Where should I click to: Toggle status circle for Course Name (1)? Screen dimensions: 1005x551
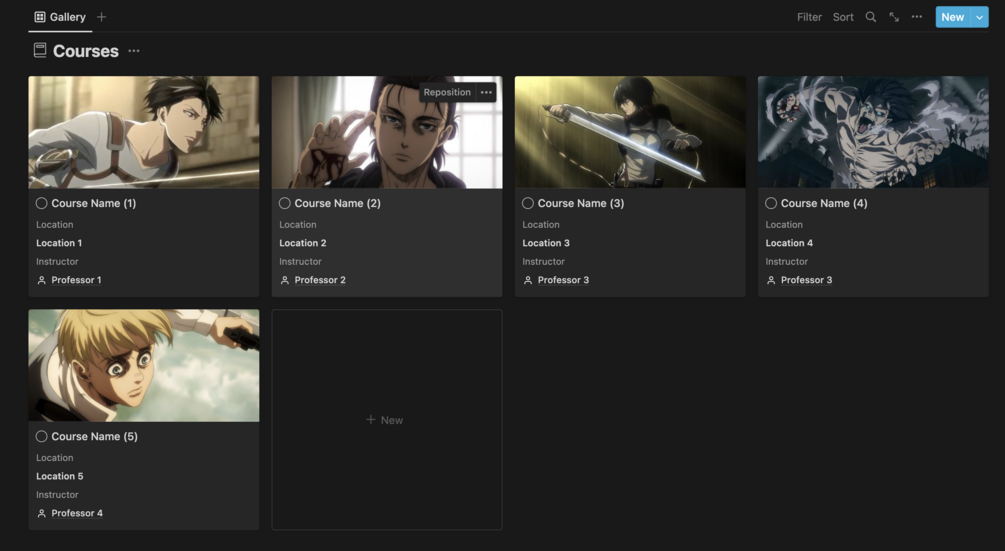point(42,203)
